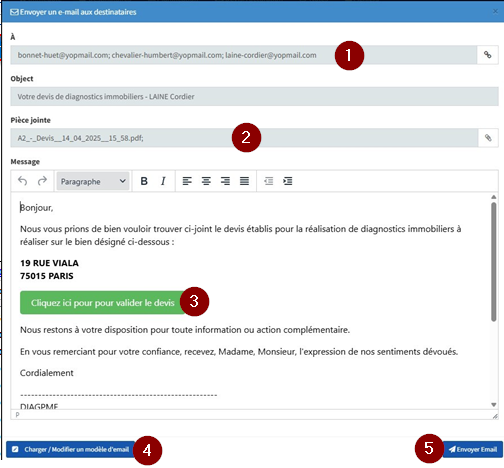Image resolution: width=504 pixels, height=468 pixels.
Task: Click the message editor scrollbar down arrow
Action: tap(494, 405)
